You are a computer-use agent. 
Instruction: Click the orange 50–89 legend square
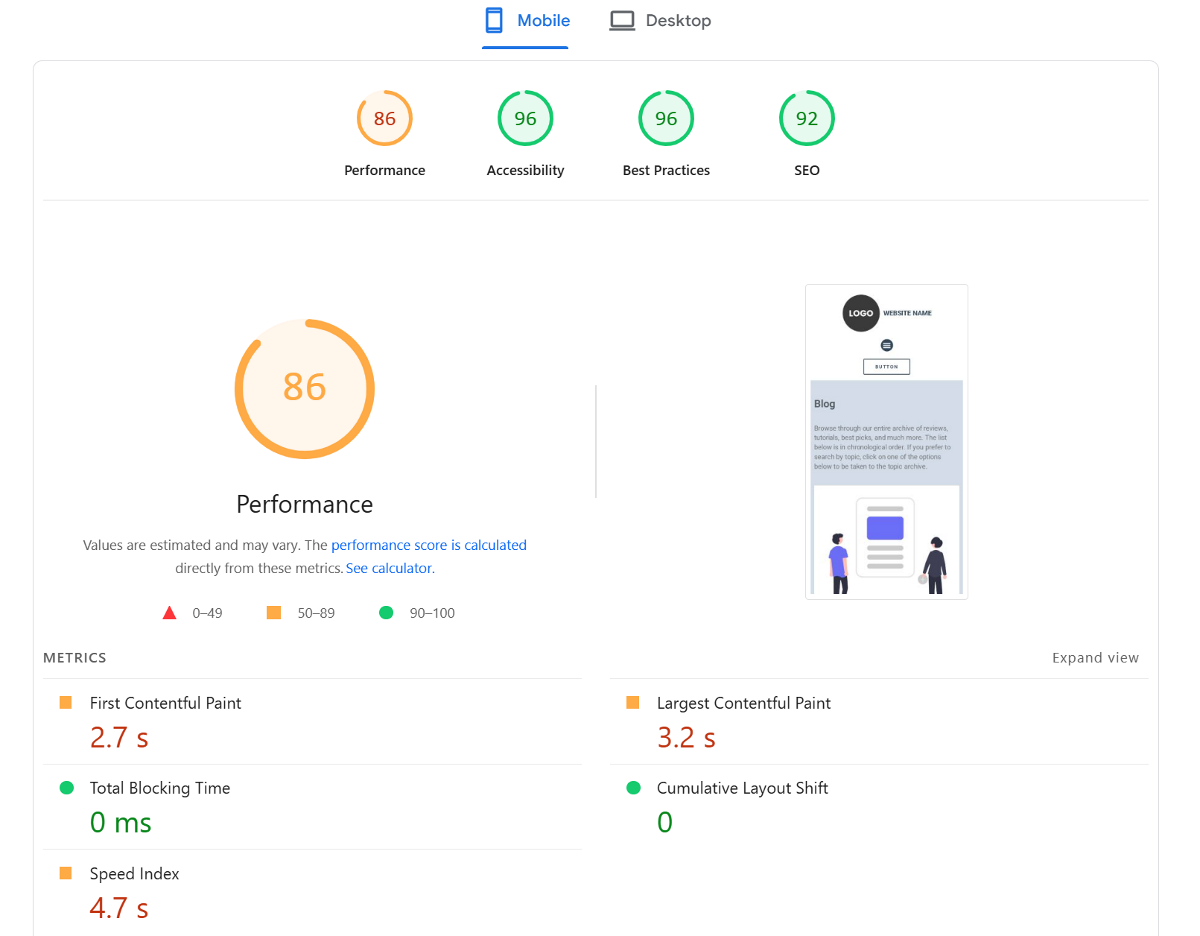click(x=273, y=612)
